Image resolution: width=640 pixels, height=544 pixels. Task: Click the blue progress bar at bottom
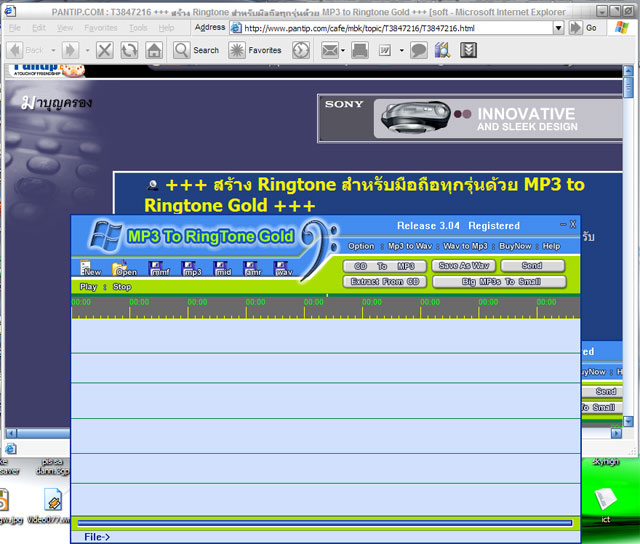click(x=325, y=523)
